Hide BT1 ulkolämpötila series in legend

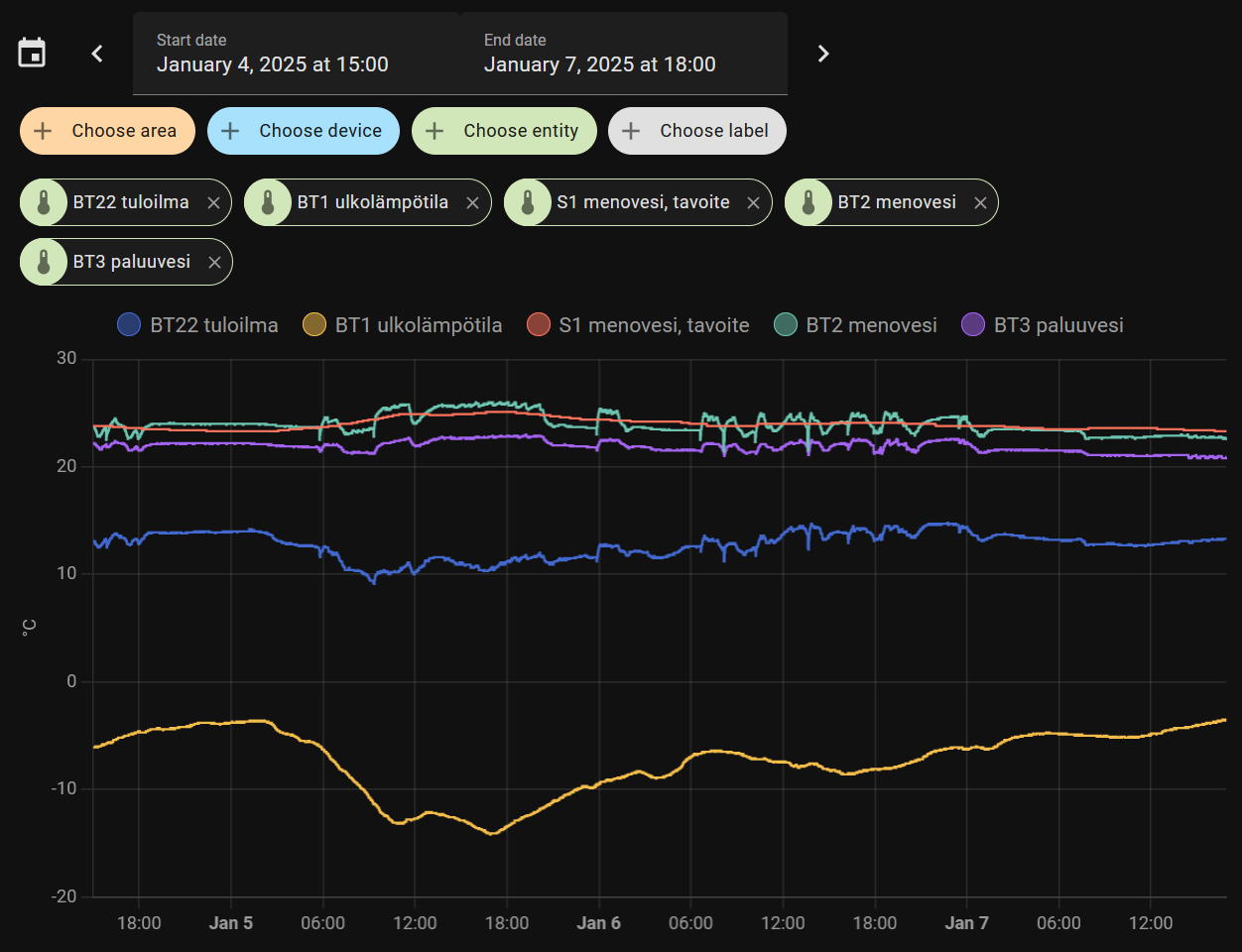pyautogui.click(x=403, y=325)
